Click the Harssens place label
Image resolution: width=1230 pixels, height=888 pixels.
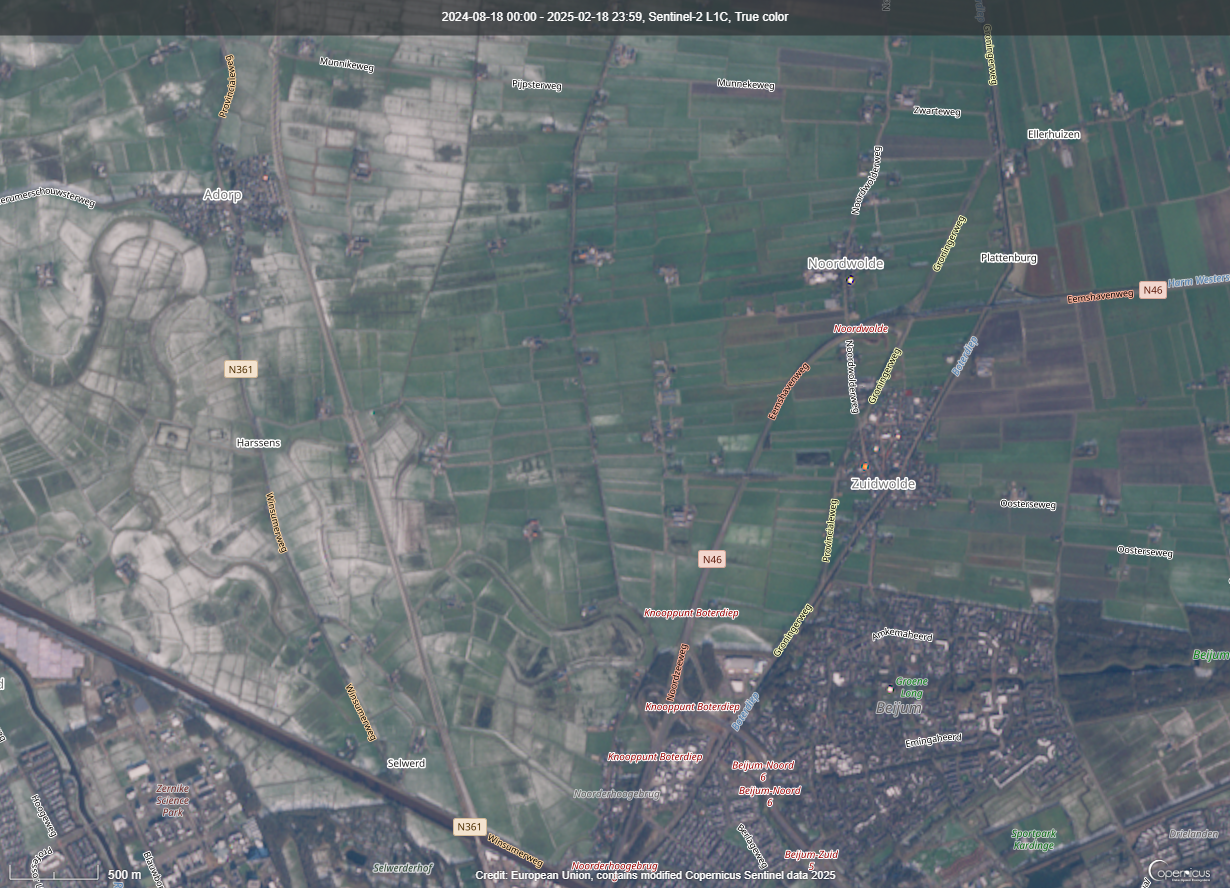pyautogui.click(x=258, y=442)
